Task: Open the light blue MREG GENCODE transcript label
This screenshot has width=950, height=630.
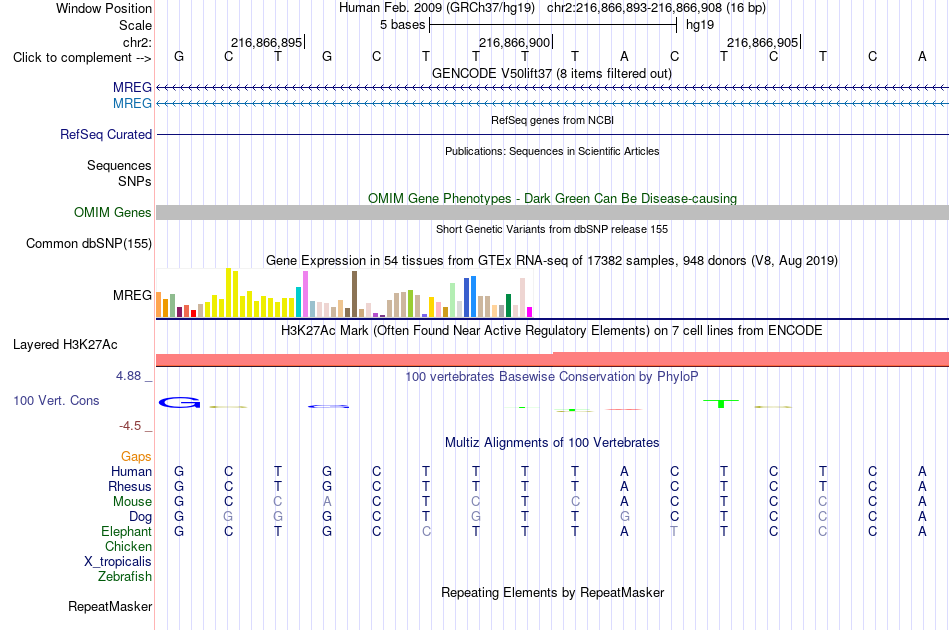Action: 132,104
